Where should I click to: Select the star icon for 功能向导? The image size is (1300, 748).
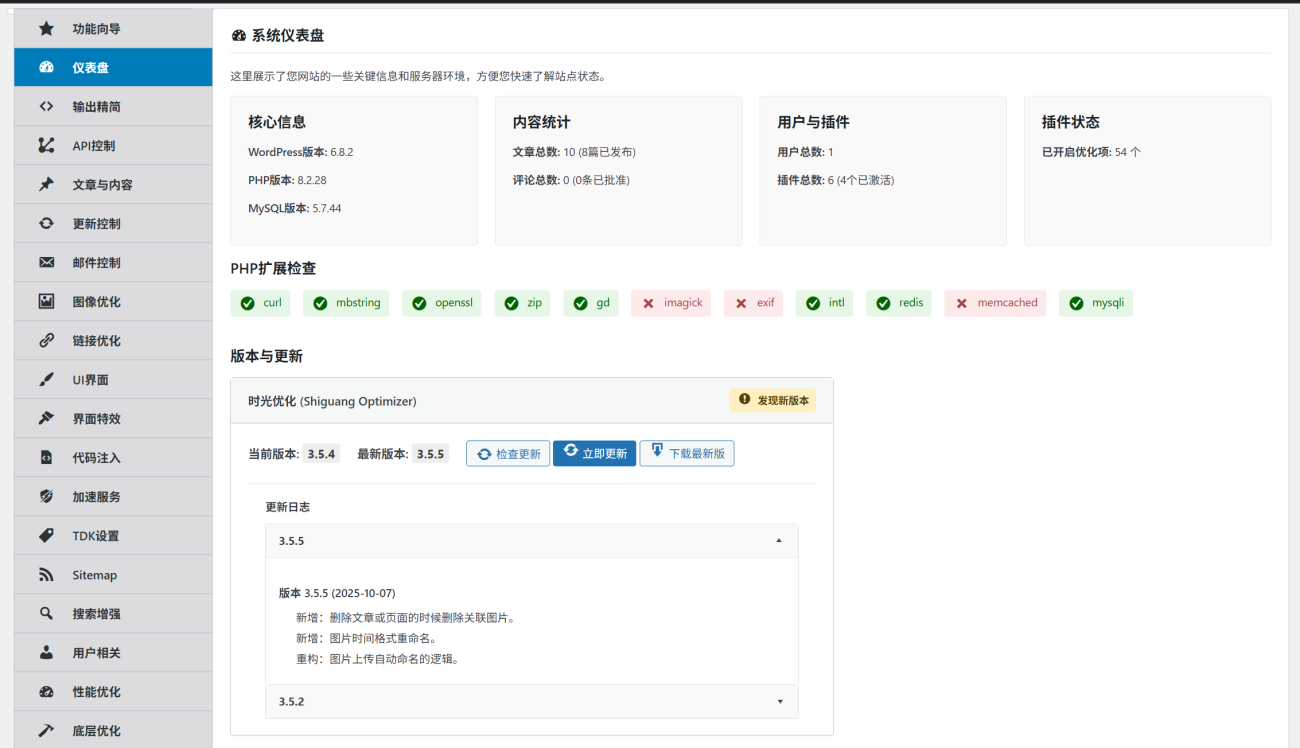45,28
